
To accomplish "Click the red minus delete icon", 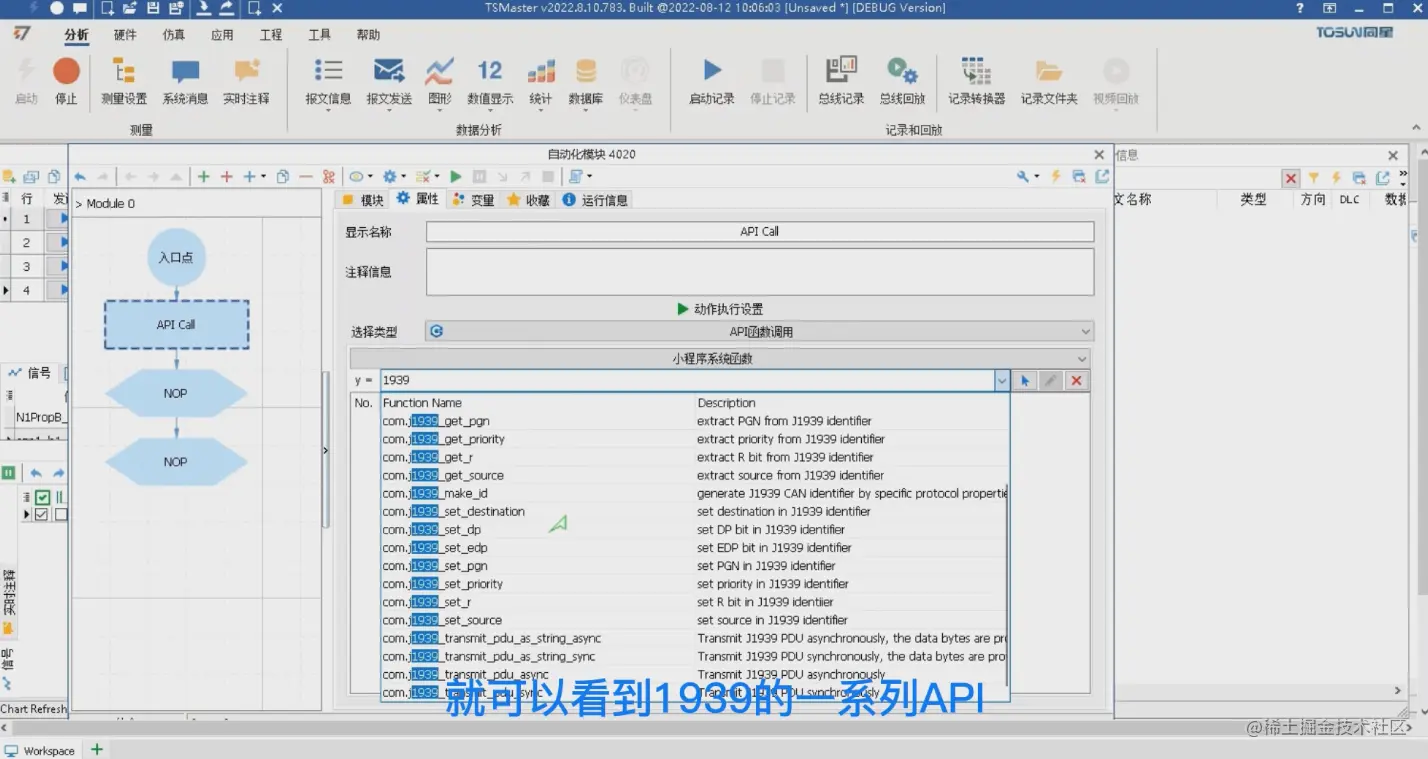I will pyautogui.click(x=305, y=176).
